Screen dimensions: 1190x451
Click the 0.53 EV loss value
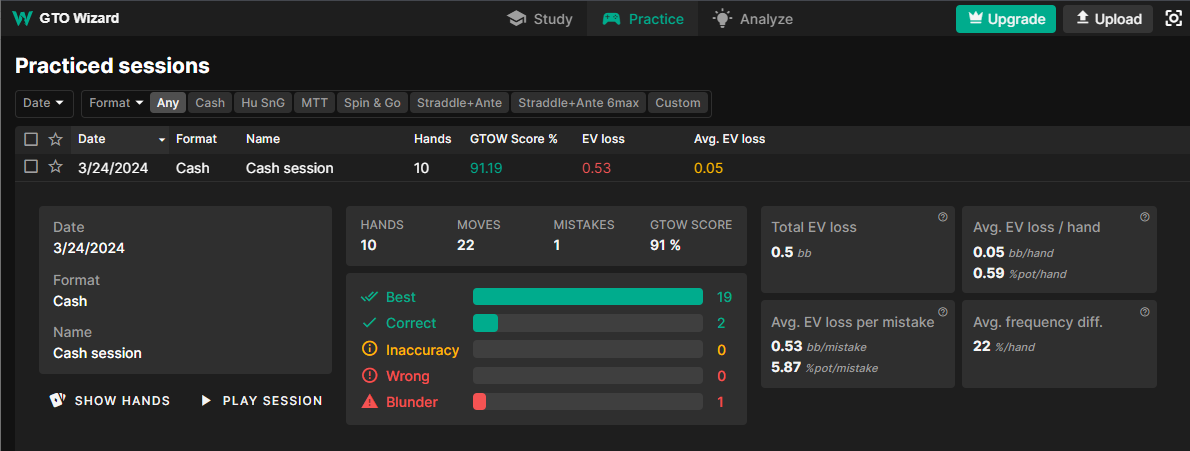(597, 168)
